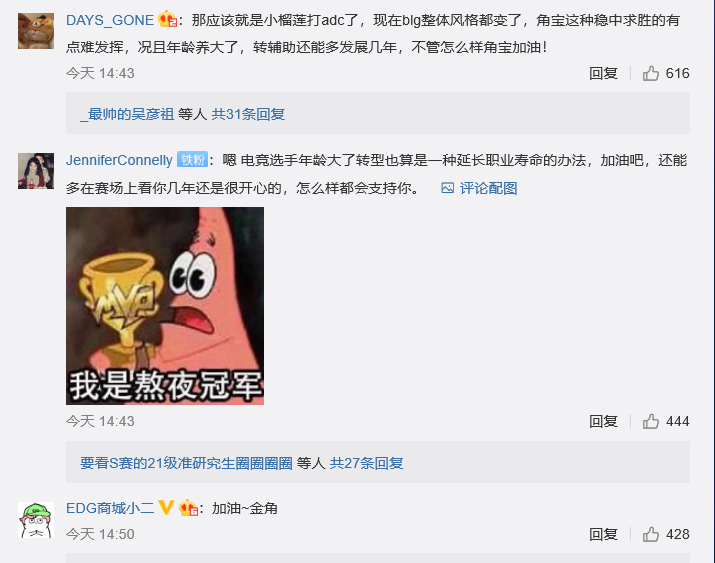This screenshot has height=563, width=715.
Task: Click the crown badge beside EDG商城小二
Action: (188, 508)
